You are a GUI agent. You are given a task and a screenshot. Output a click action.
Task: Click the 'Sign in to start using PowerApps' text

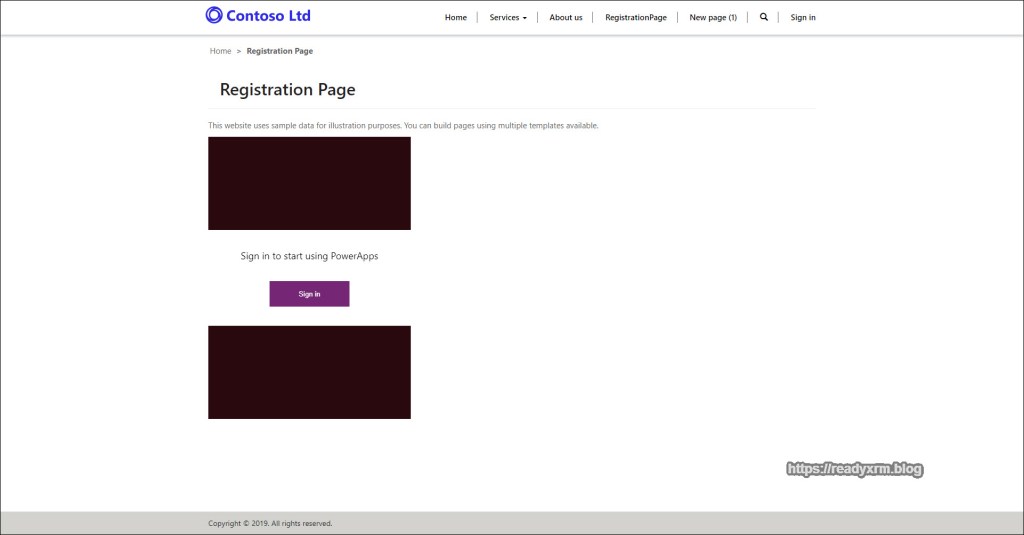click(x=309, y=256)
